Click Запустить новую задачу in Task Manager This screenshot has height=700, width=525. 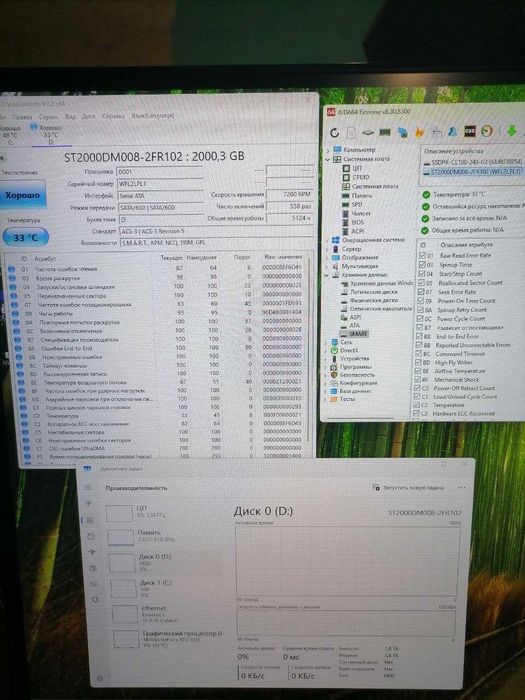pyautogui.click(x=408, y=488)
